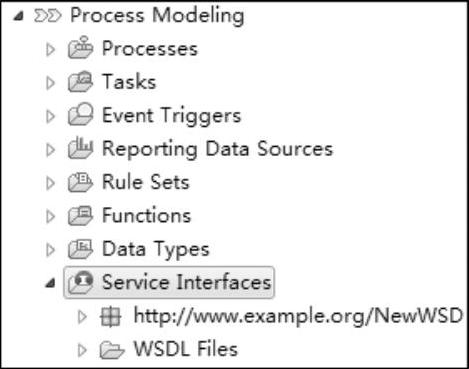Click the Rule Sets folder icon
469x369 pixels.
[x=80, y=182]
